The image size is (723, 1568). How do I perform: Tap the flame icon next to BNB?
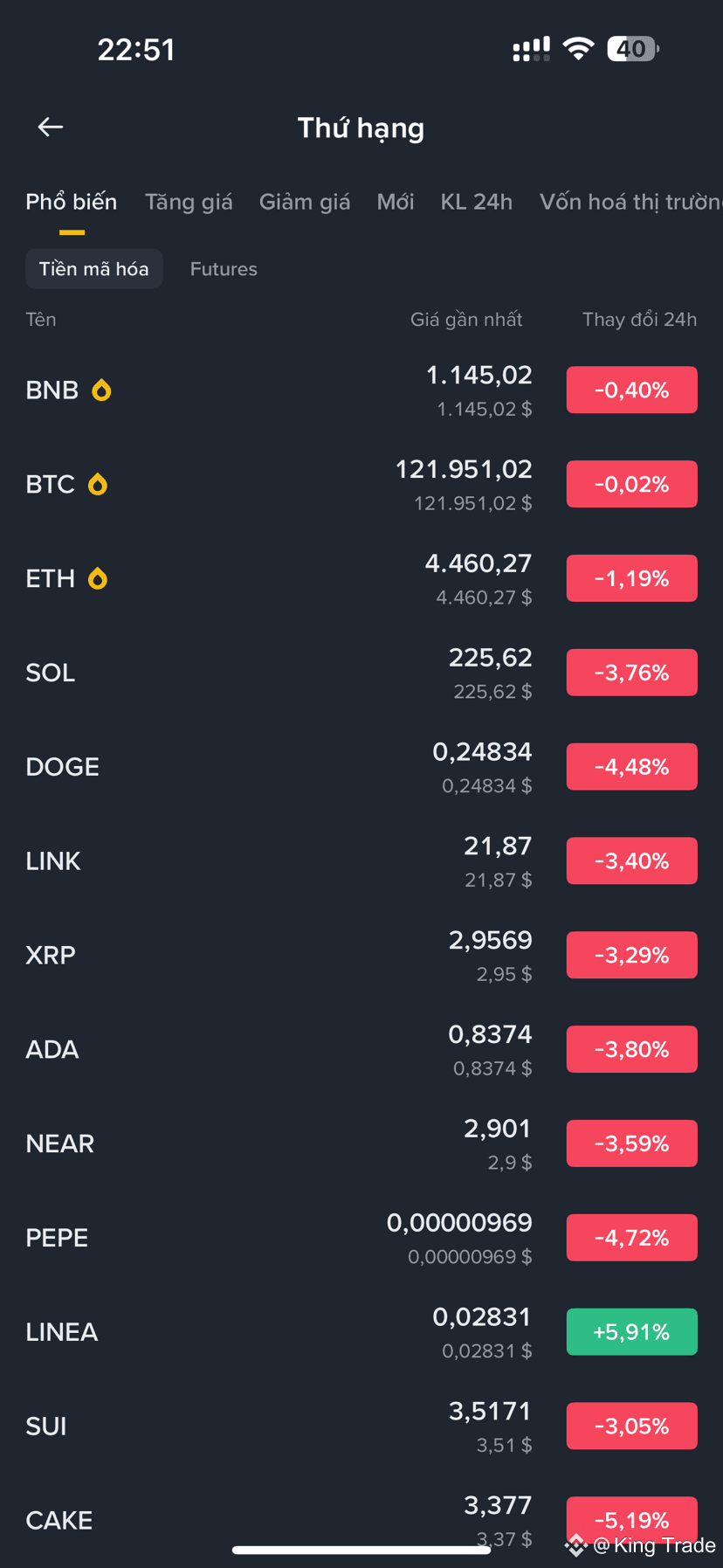102,390
